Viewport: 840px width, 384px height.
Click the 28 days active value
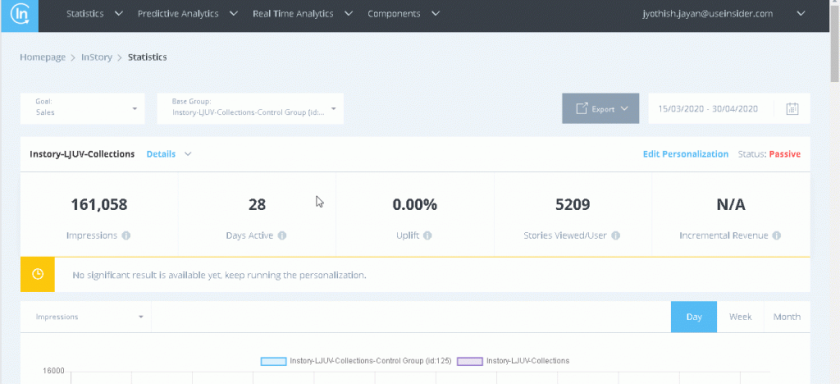257,205
